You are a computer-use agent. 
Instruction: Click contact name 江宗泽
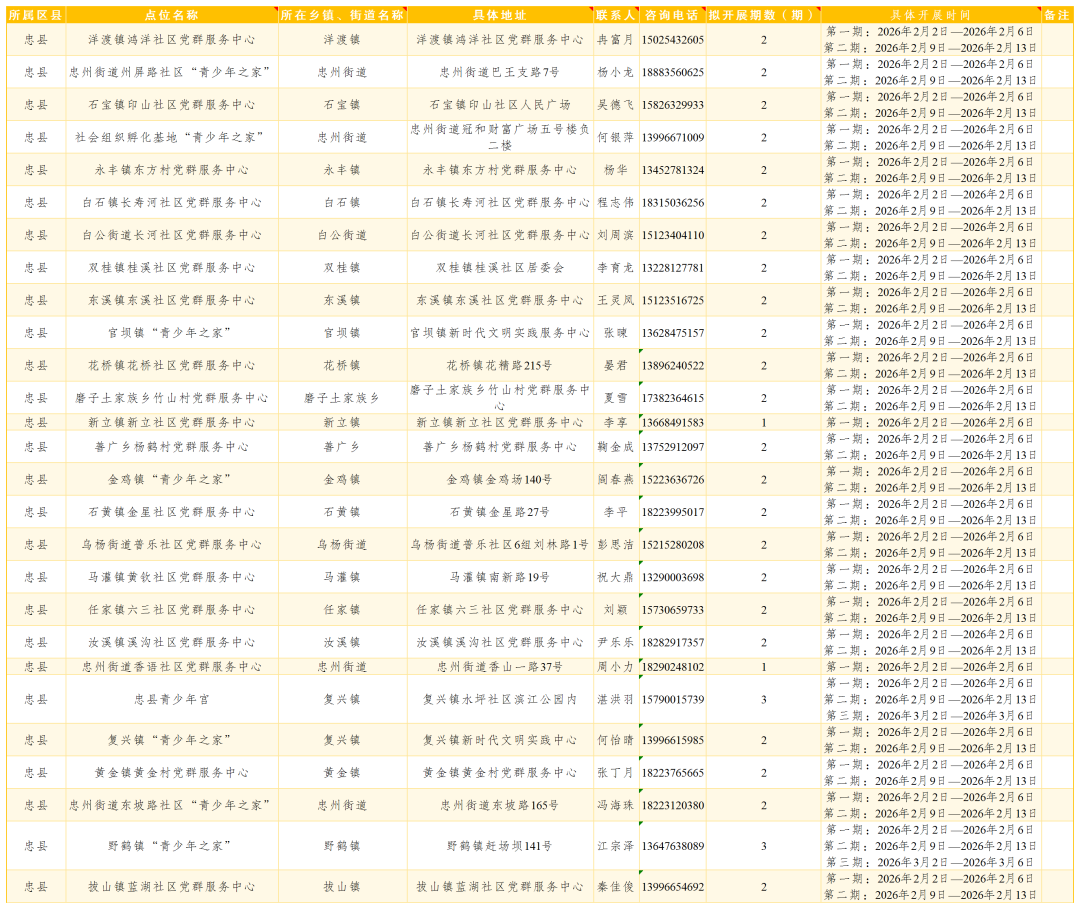coord(616,846)
